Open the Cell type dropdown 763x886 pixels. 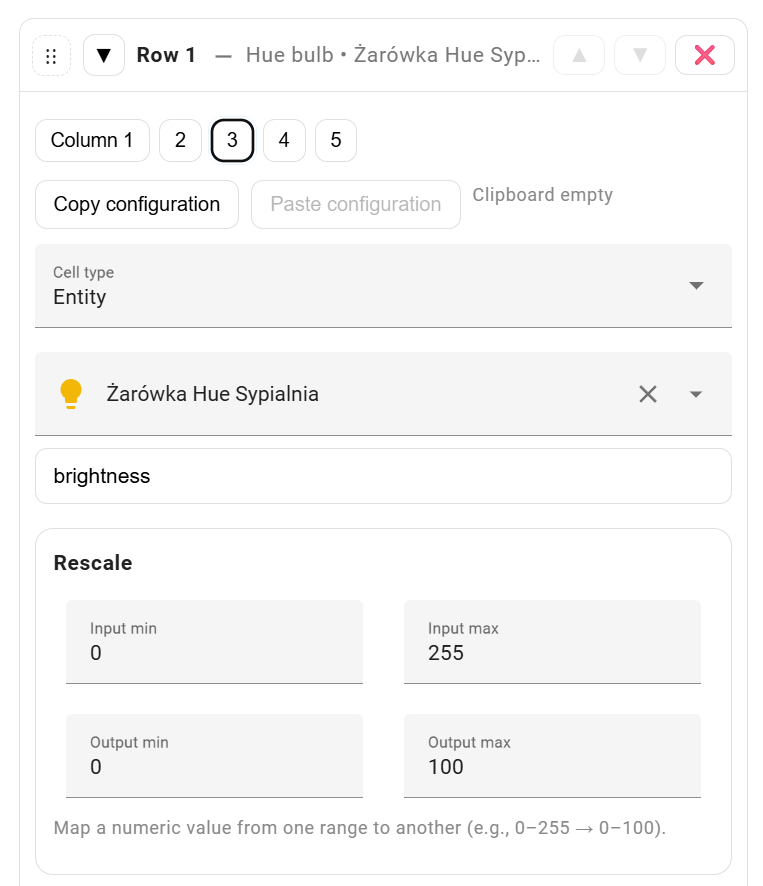point(383,286)
